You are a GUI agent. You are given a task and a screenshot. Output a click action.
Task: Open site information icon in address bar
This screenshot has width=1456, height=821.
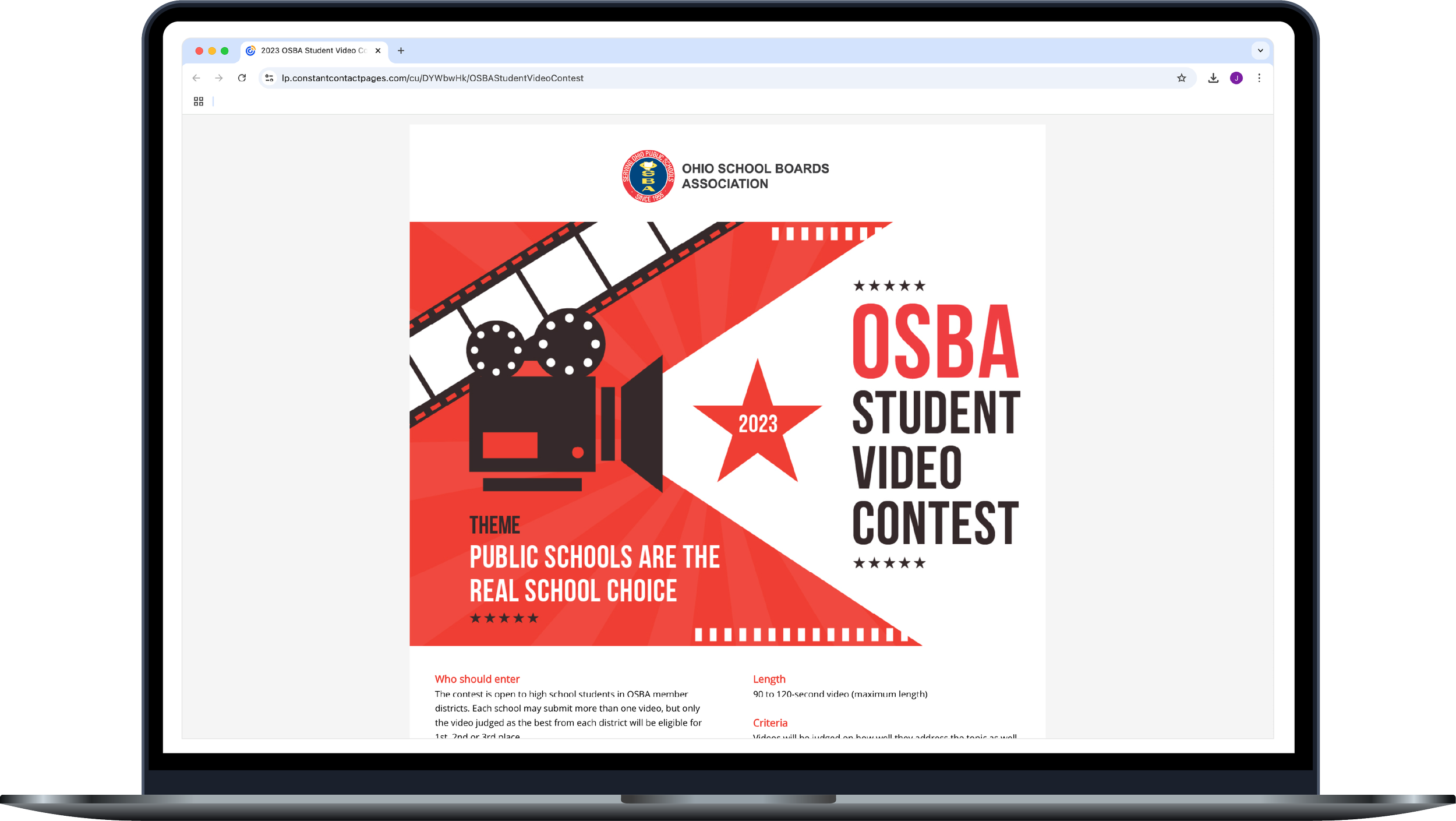click(x=269, y=78)
